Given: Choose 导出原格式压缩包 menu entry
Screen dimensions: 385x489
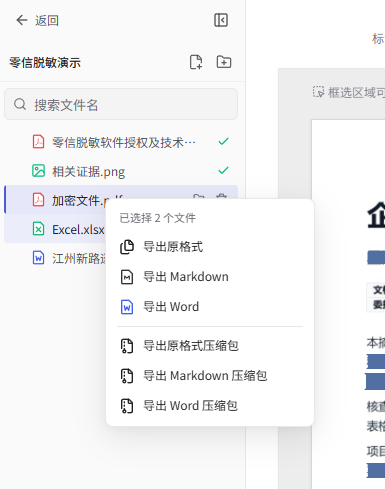Looking at the screenshot, I should [210, 346].
